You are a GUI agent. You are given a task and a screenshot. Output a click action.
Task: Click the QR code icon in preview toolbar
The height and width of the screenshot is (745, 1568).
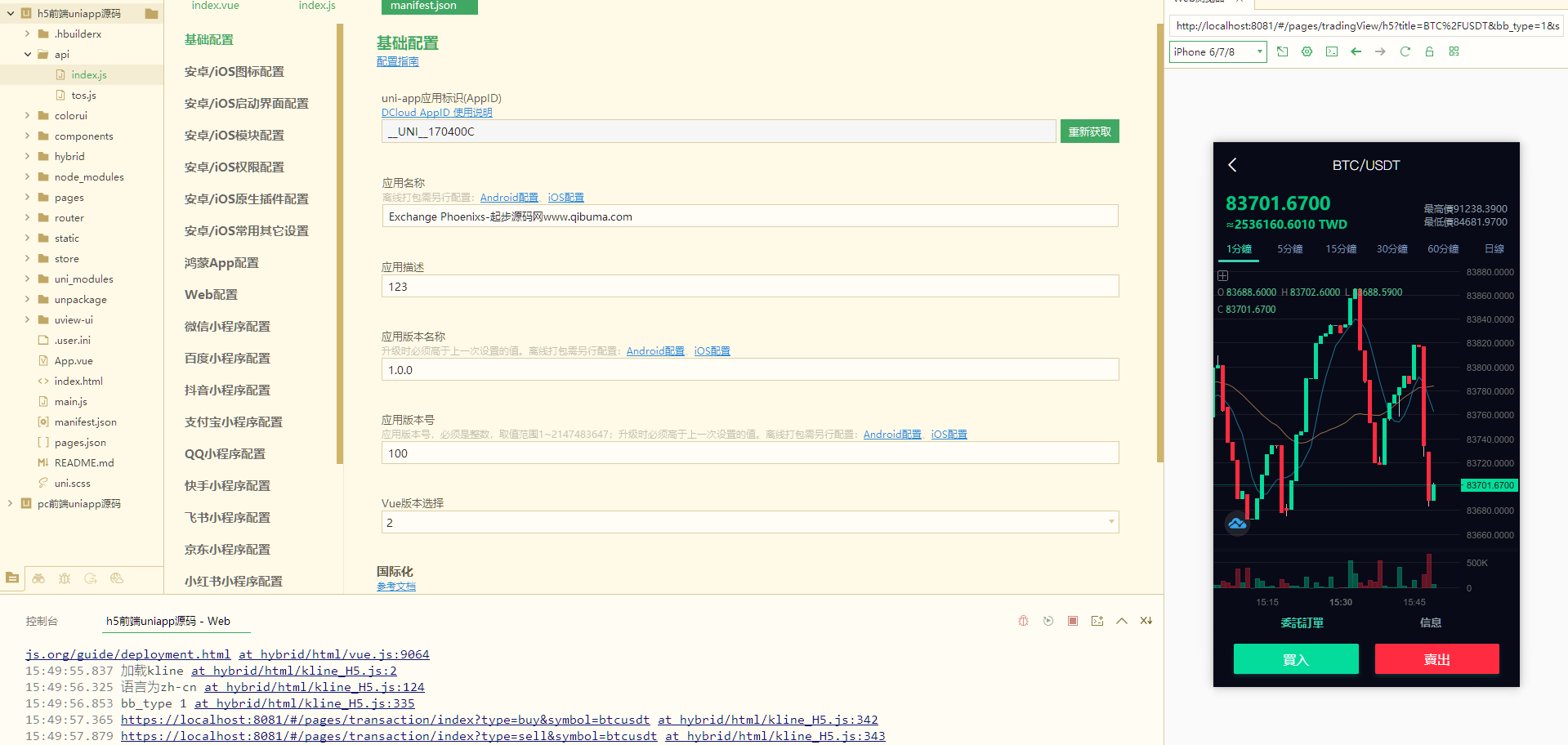point(1454,51)
